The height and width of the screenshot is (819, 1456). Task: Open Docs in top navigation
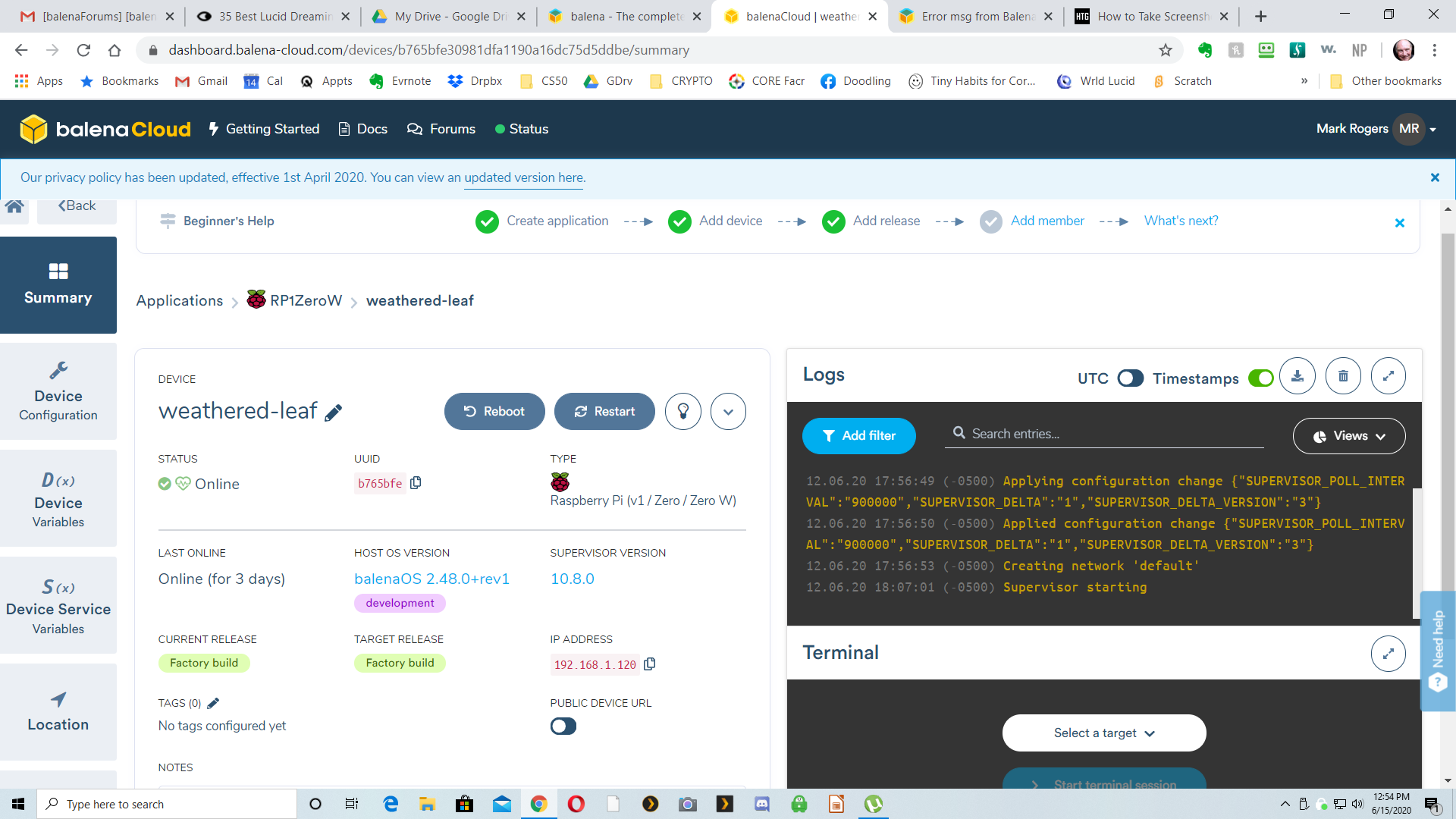click(363, 129)
